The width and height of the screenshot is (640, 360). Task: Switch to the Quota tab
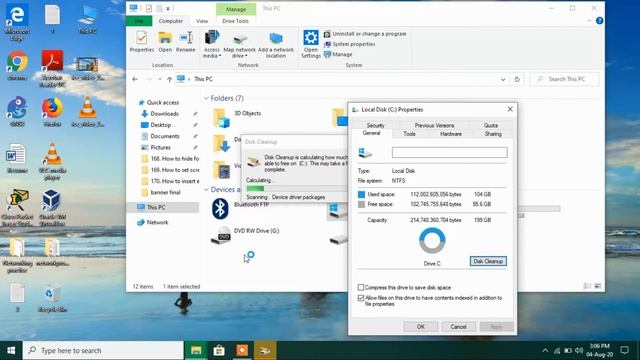point(491,125)
